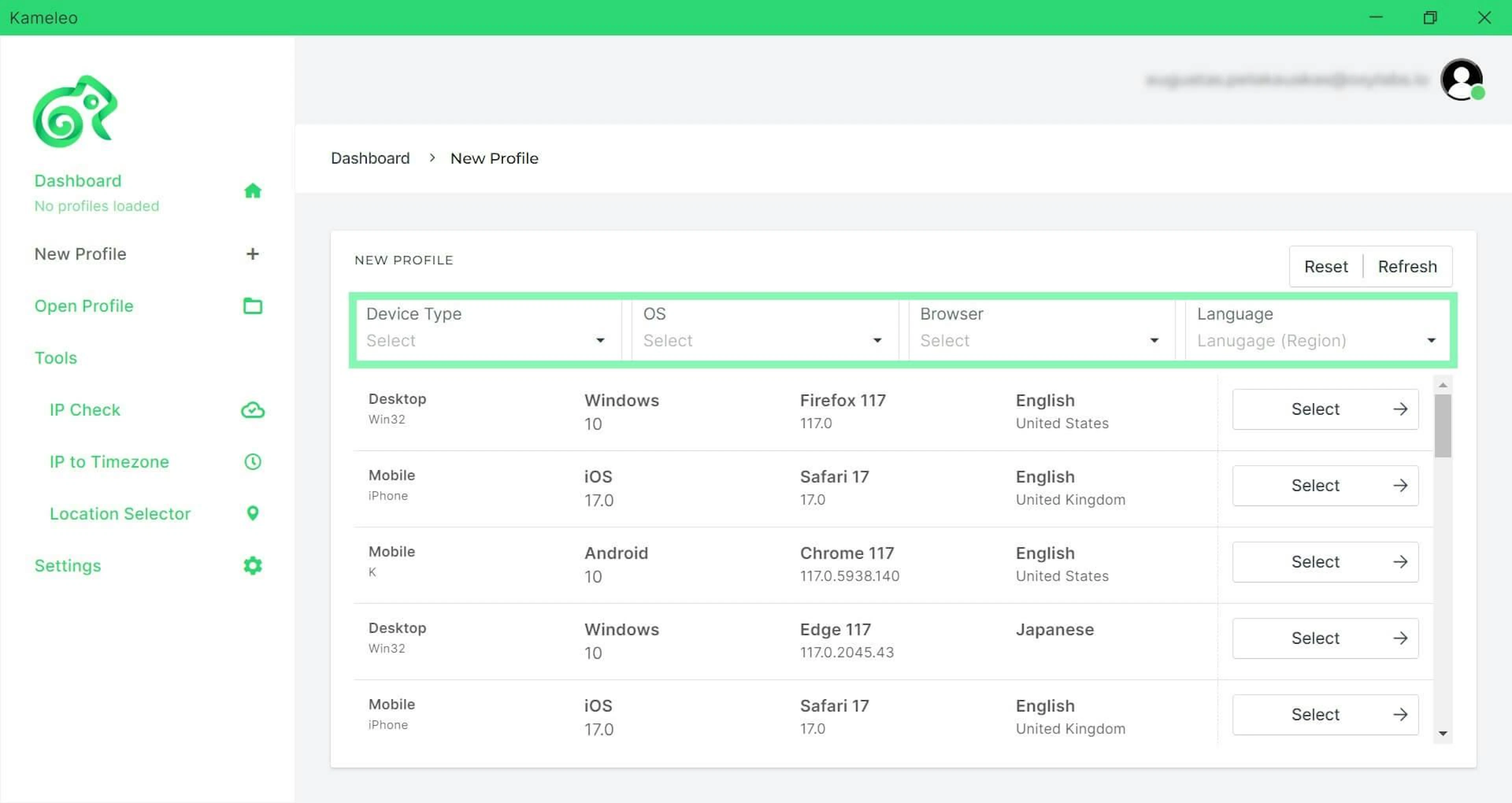Click the Kameleo window title
The image size is (1512, 803).
43,18
